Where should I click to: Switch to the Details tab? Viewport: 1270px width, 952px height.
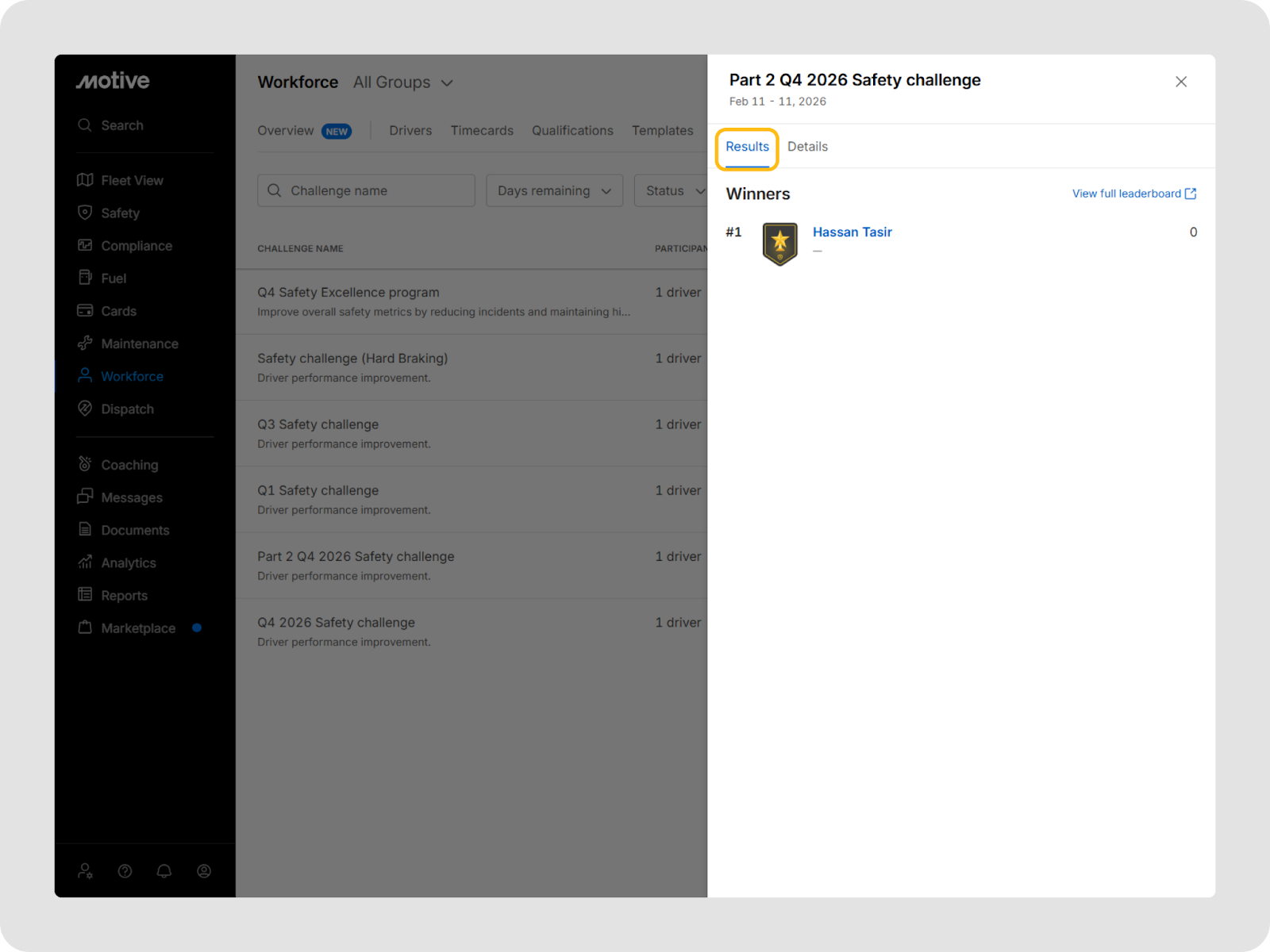(807, 147)
